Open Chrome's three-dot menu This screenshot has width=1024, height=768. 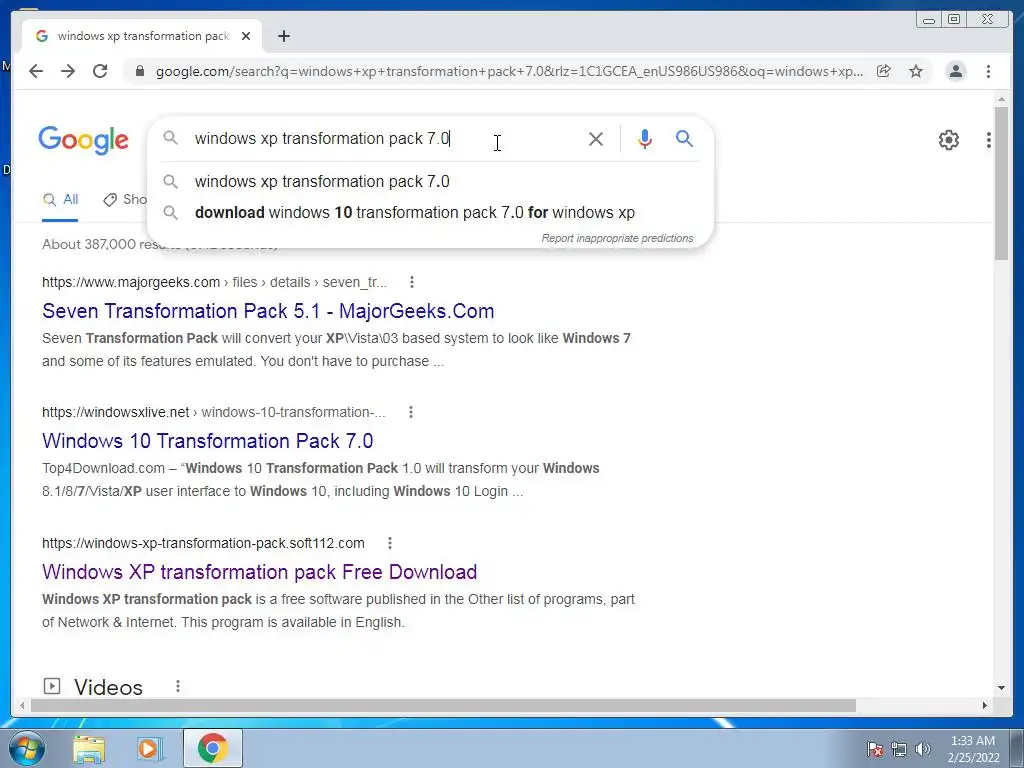[x=988, y=71]
